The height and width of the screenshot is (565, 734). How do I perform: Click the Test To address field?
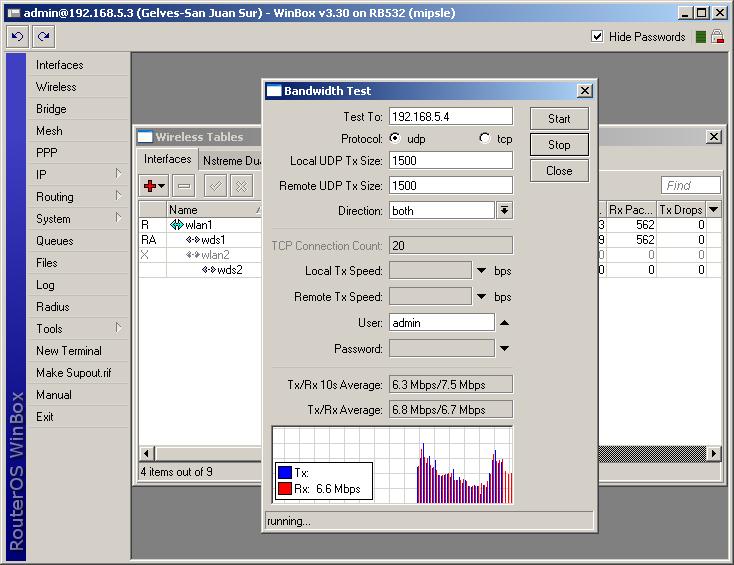click(x=451, y=117)
